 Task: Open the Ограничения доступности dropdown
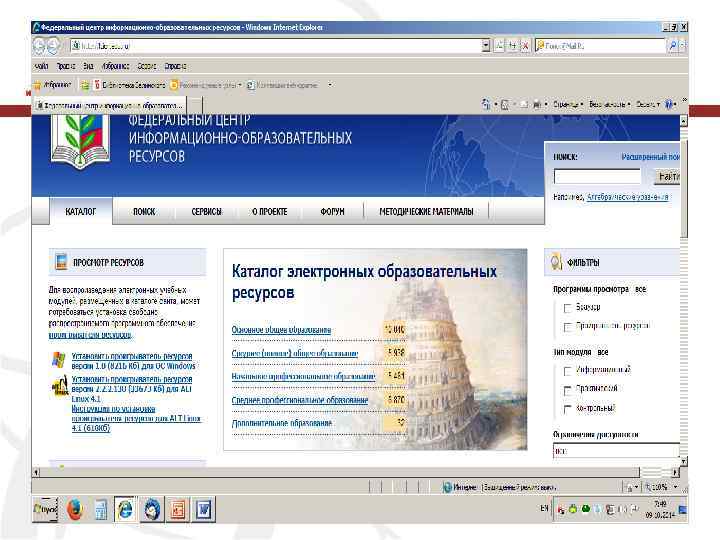616,451
